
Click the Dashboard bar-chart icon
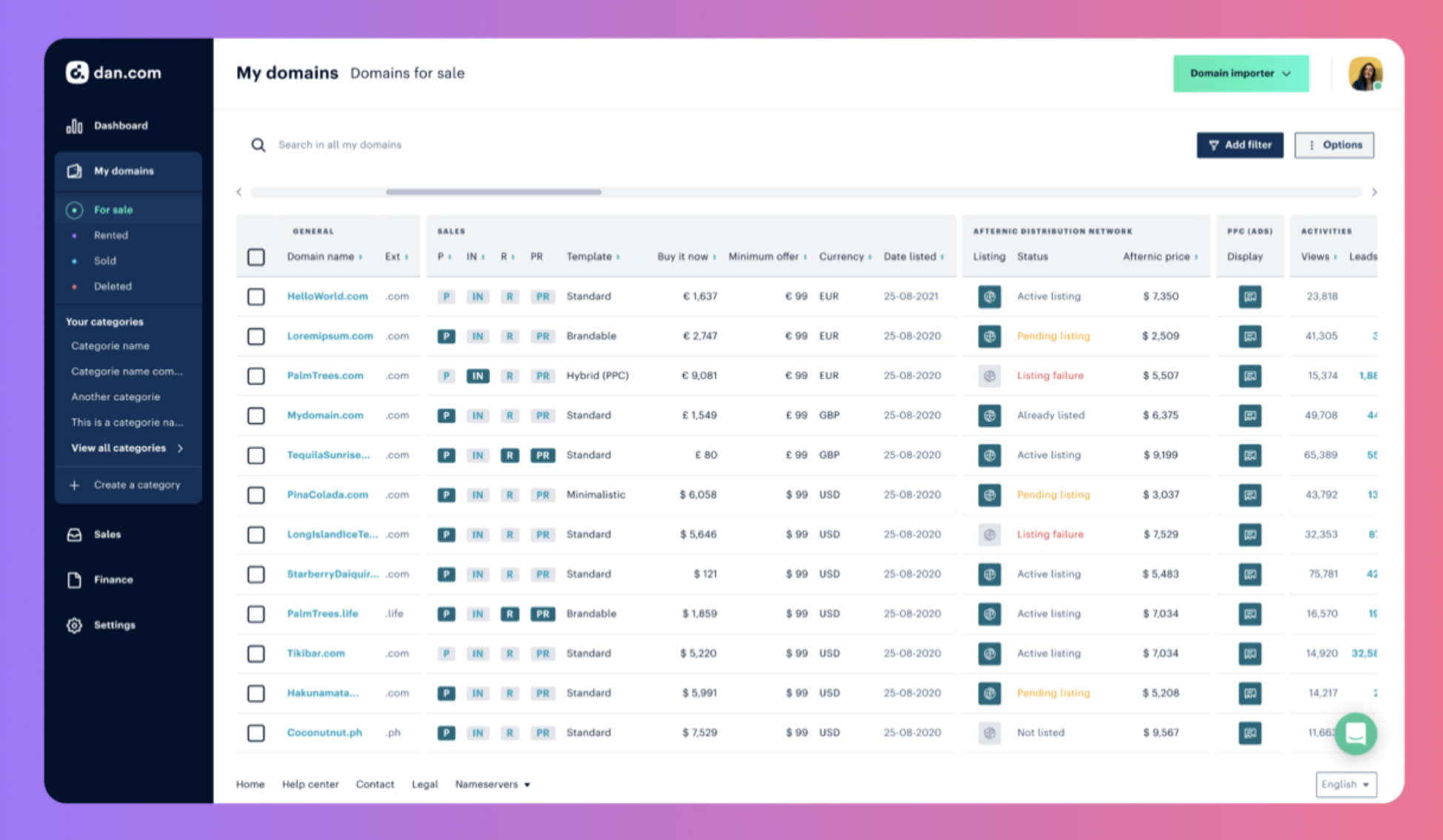click(x=74, y=126)
